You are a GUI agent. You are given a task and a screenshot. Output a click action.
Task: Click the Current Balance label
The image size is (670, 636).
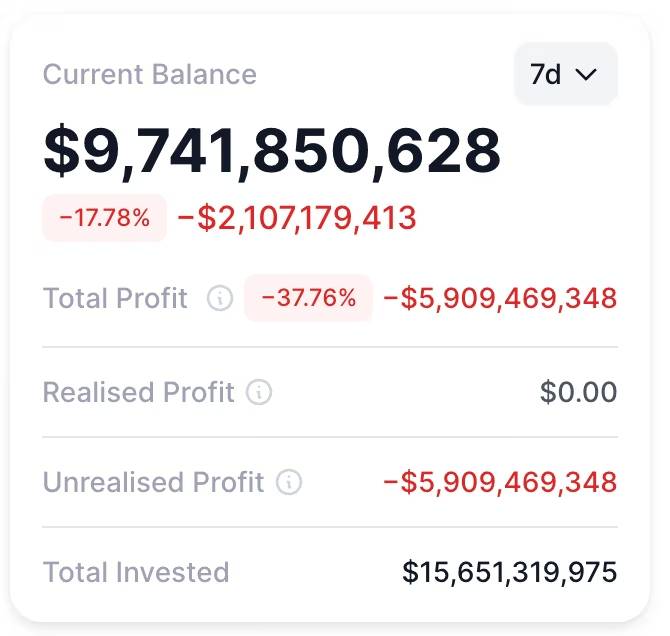point(150,75)
